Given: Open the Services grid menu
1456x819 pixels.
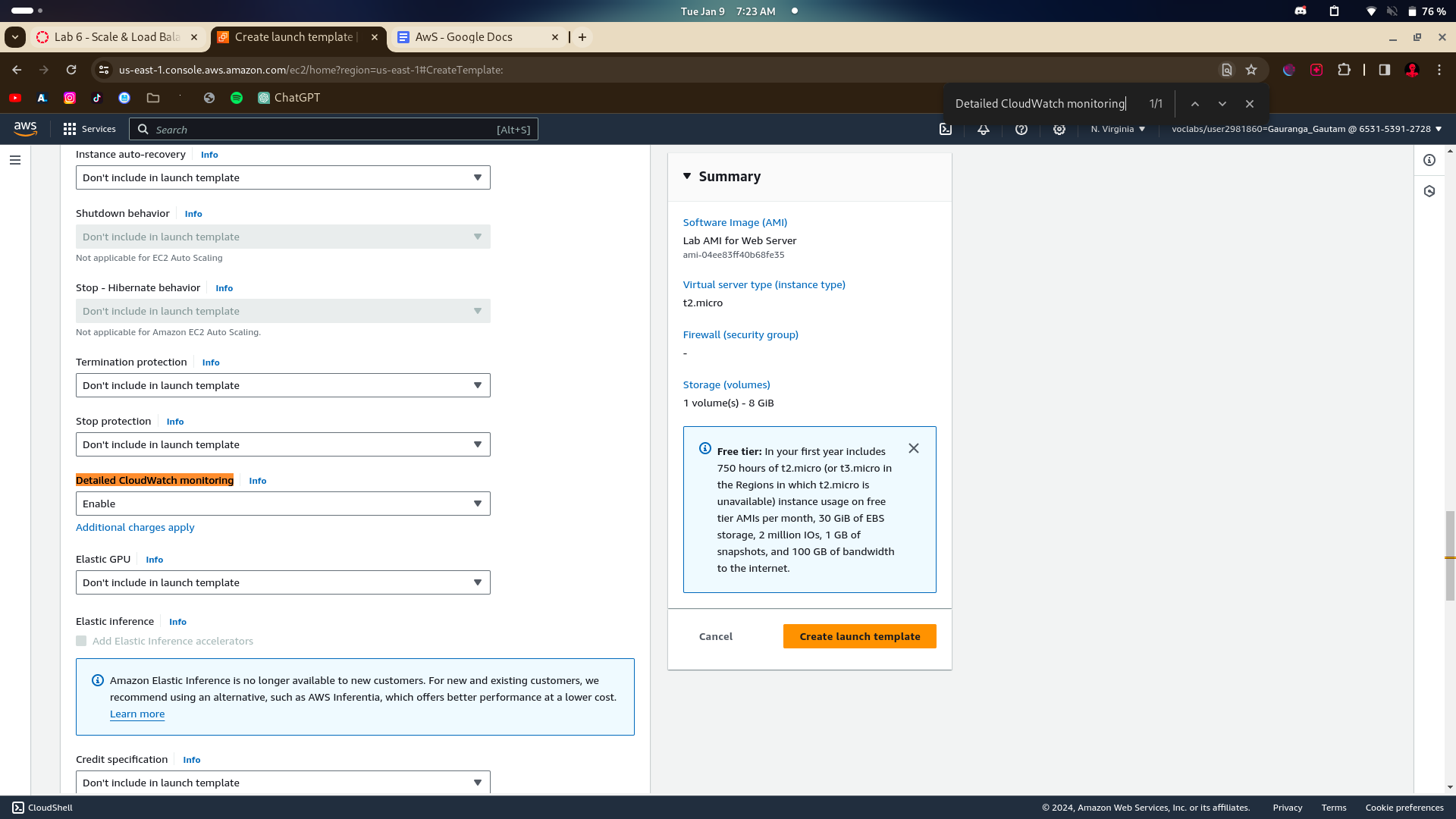Looking at the screenshot, I should (x=89, y=130).
